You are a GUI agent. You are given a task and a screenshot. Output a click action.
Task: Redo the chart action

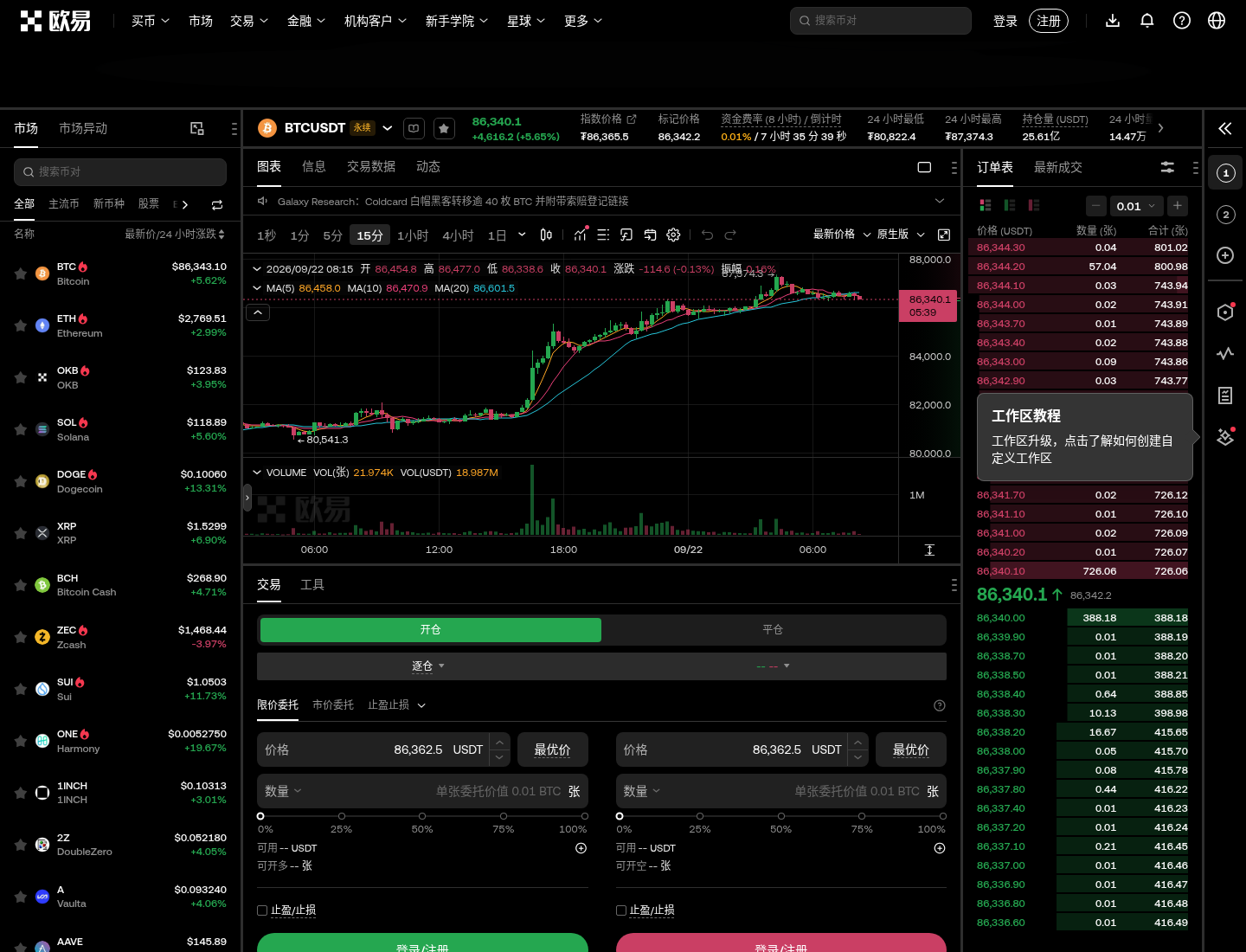click(730, 235)
